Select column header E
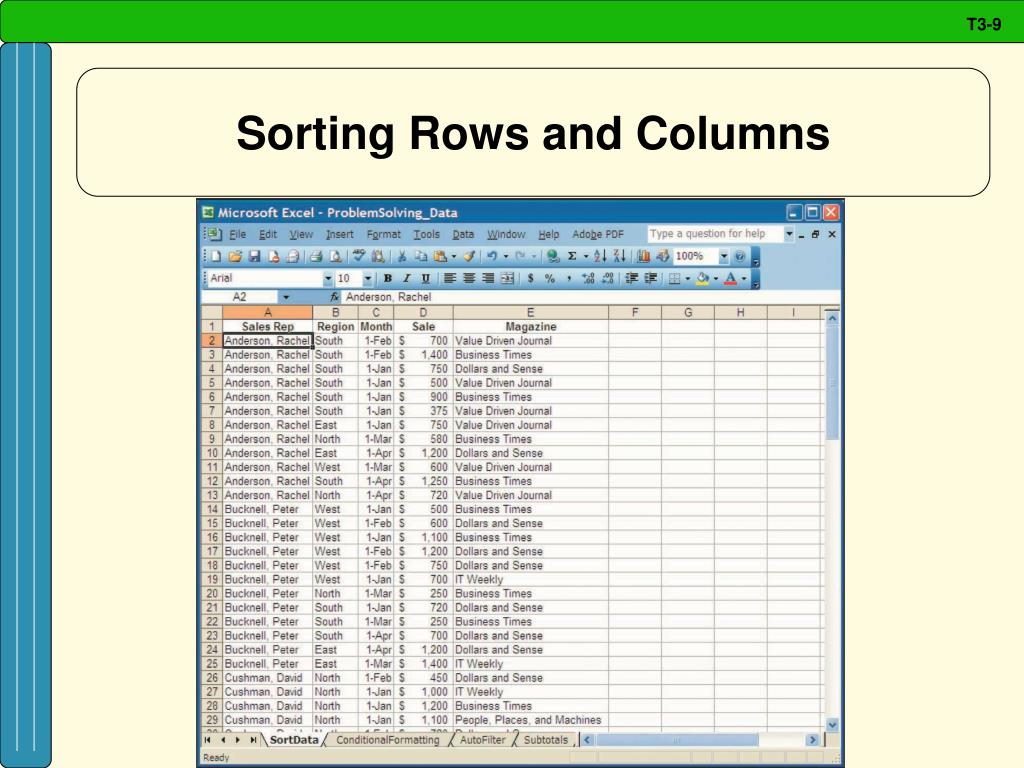The height and width of the screenshot is (768, 1024). pyautogui.click(x=530, y=313)
